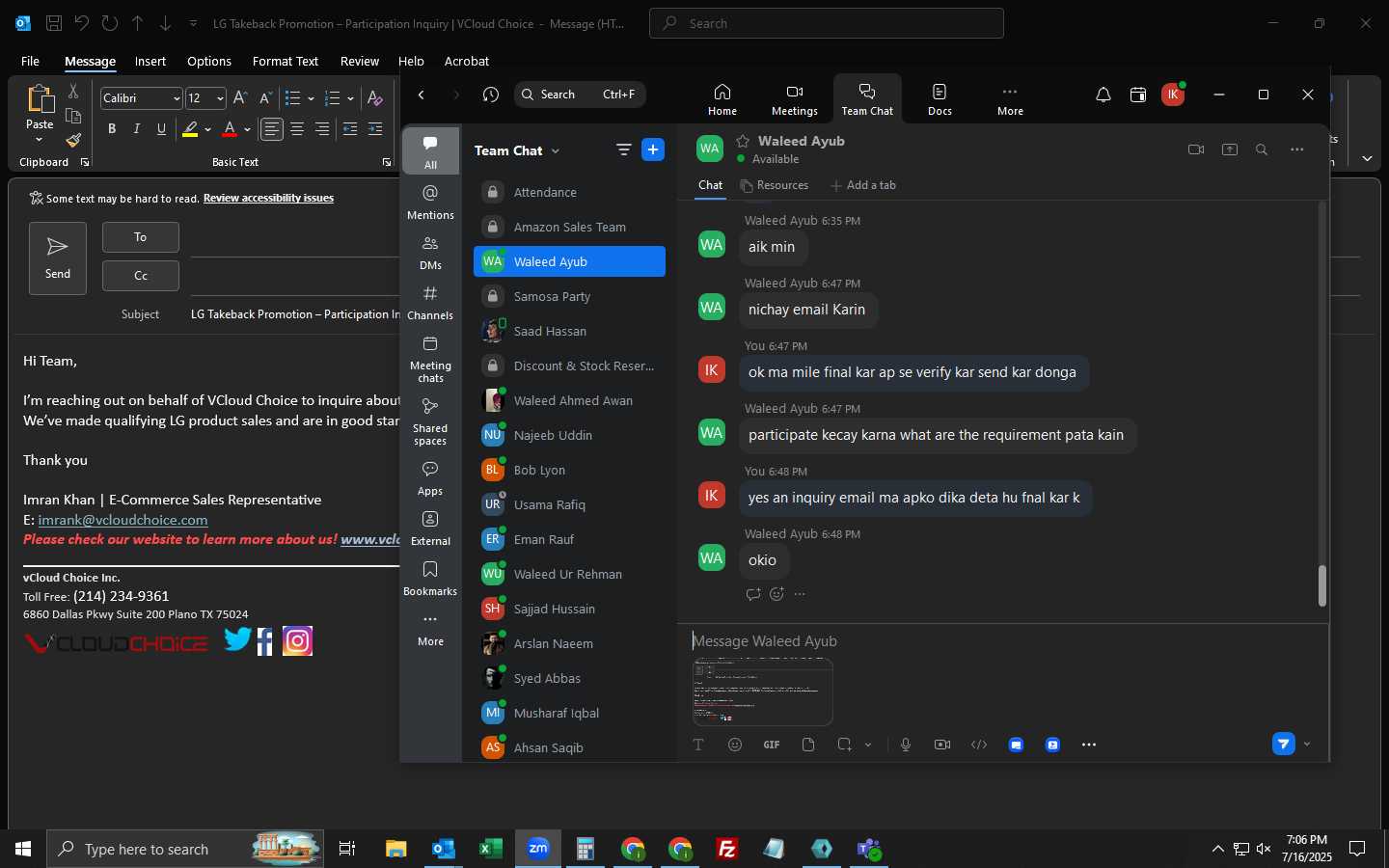Expand the numbering list dropdown arrow

tap(350, 98)
